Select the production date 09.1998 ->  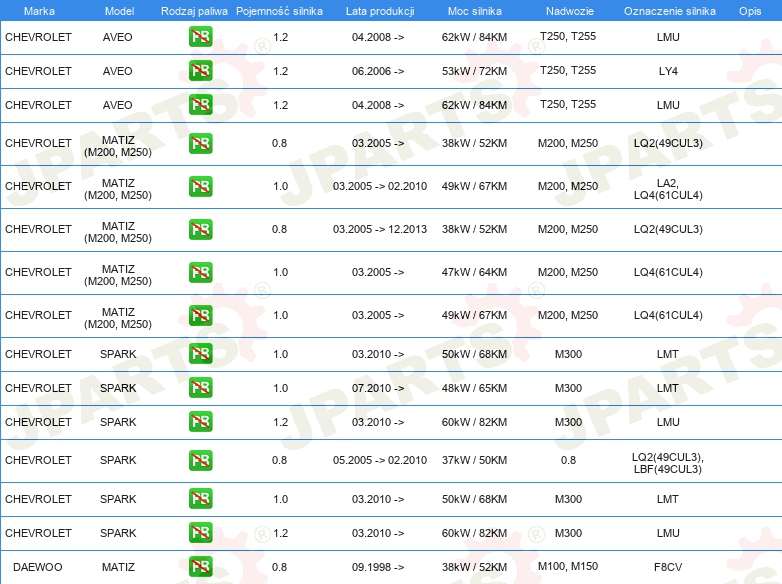[x=378, y=567]
